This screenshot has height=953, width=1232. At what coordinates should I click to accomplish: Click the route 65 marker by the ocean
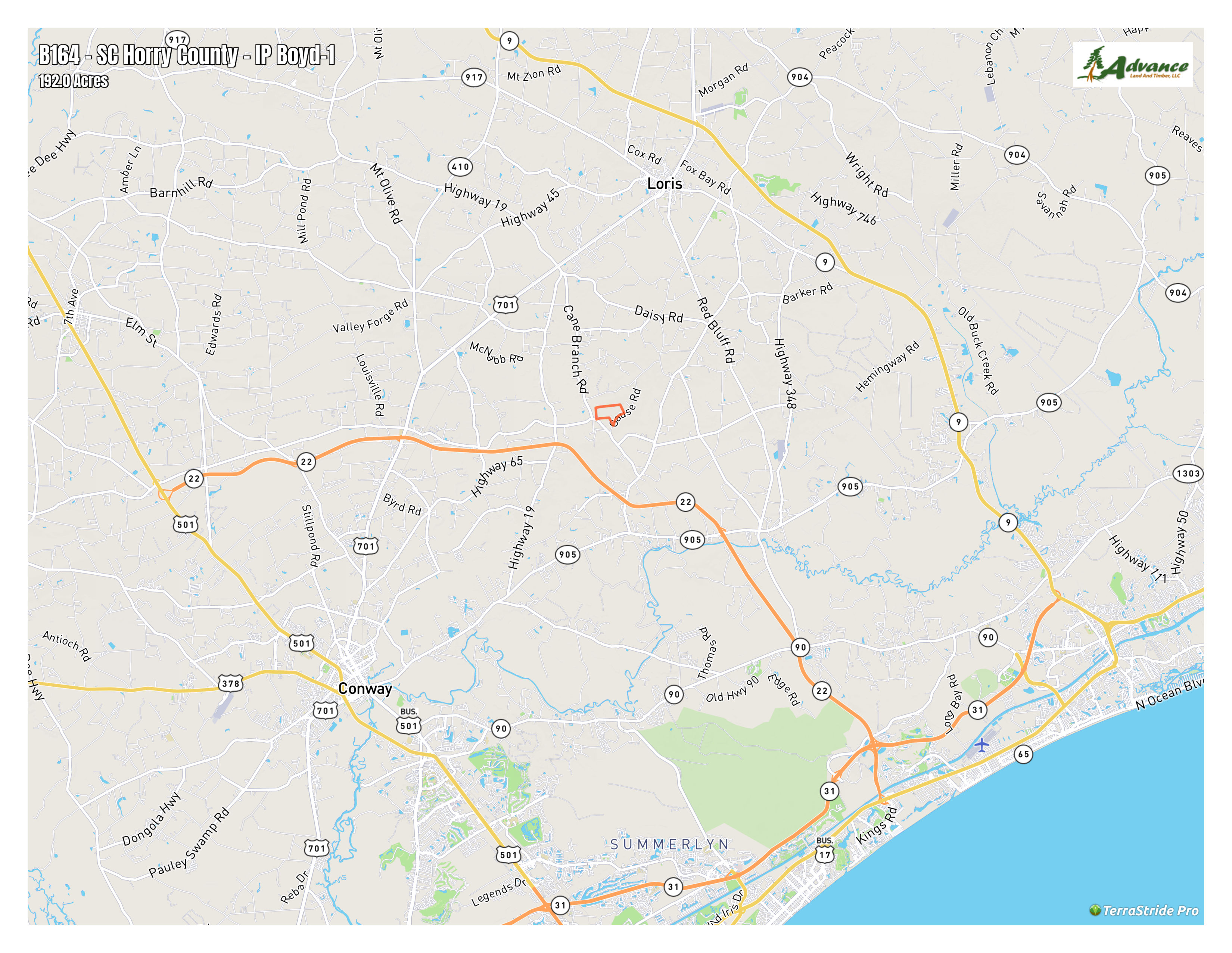[1023, 754]
